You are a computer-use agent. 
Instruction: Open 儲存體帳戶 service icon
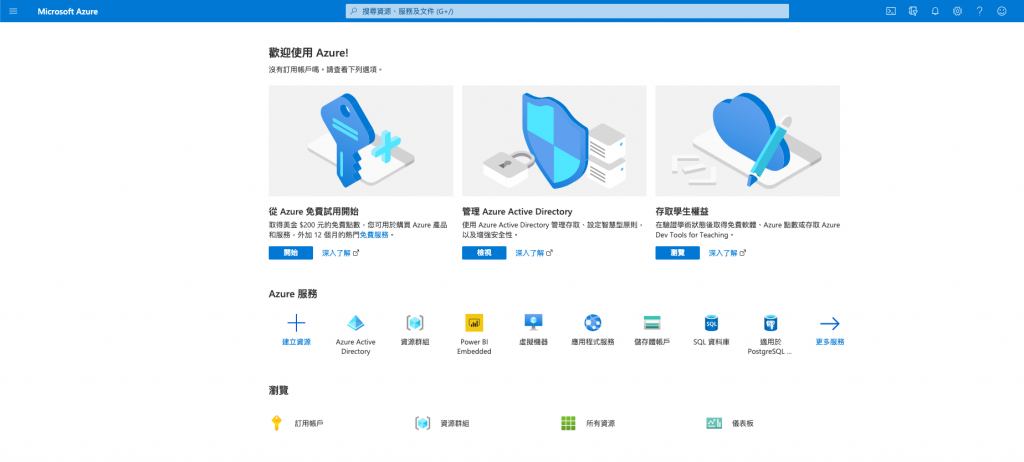[652, 323]
